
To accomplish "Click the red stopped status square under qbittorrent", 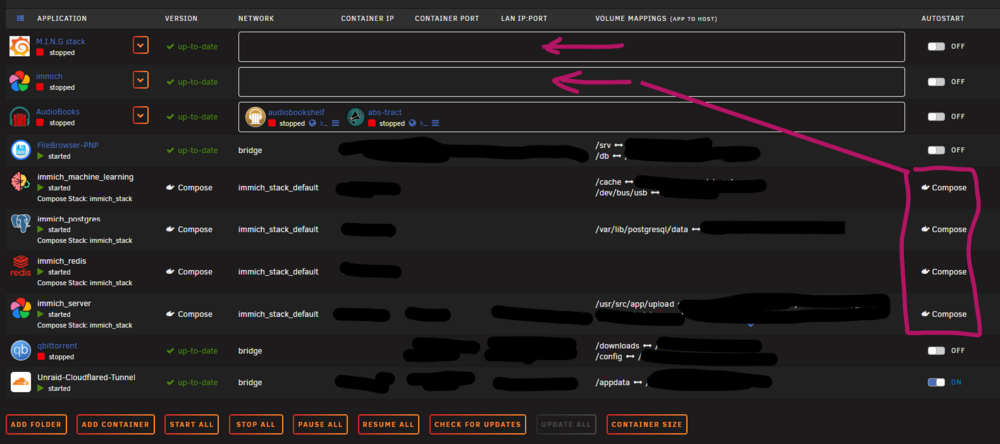I will (x=40, y=357).
